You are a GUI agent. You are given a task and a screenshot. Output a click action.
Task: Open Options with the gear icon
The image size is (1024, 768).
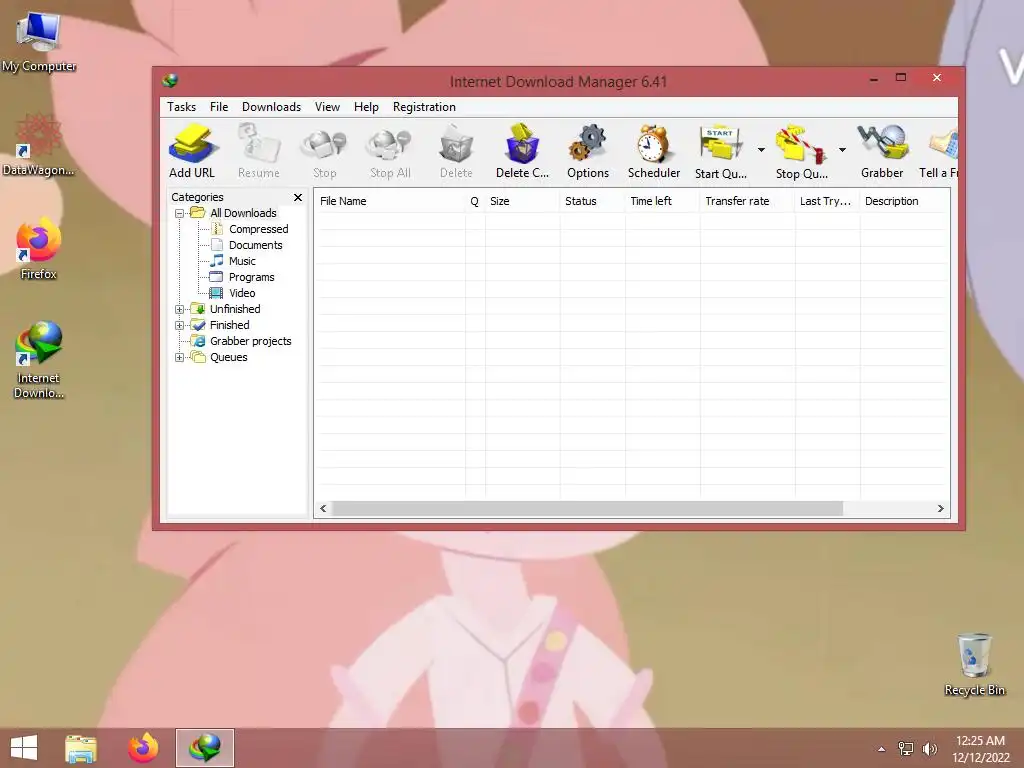pyautogui.click(x=588, y=152)
